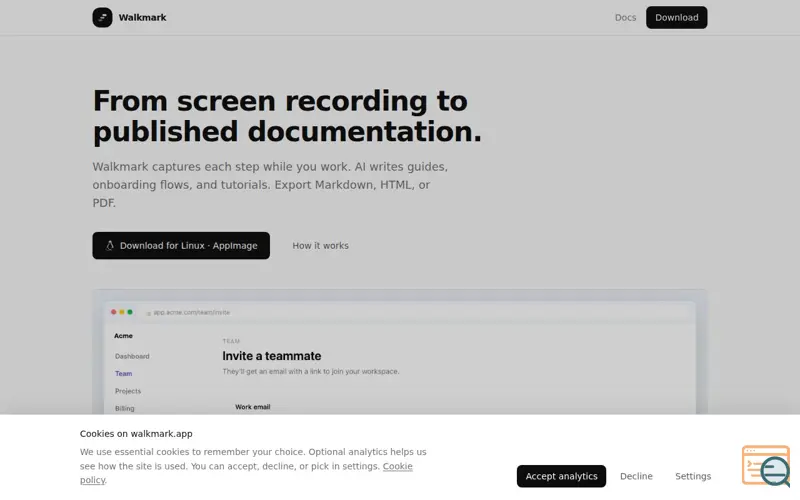Viewport: 800px width, 500px height.
Task: Open the Docs link in header
Action: [x=625, y=17]
